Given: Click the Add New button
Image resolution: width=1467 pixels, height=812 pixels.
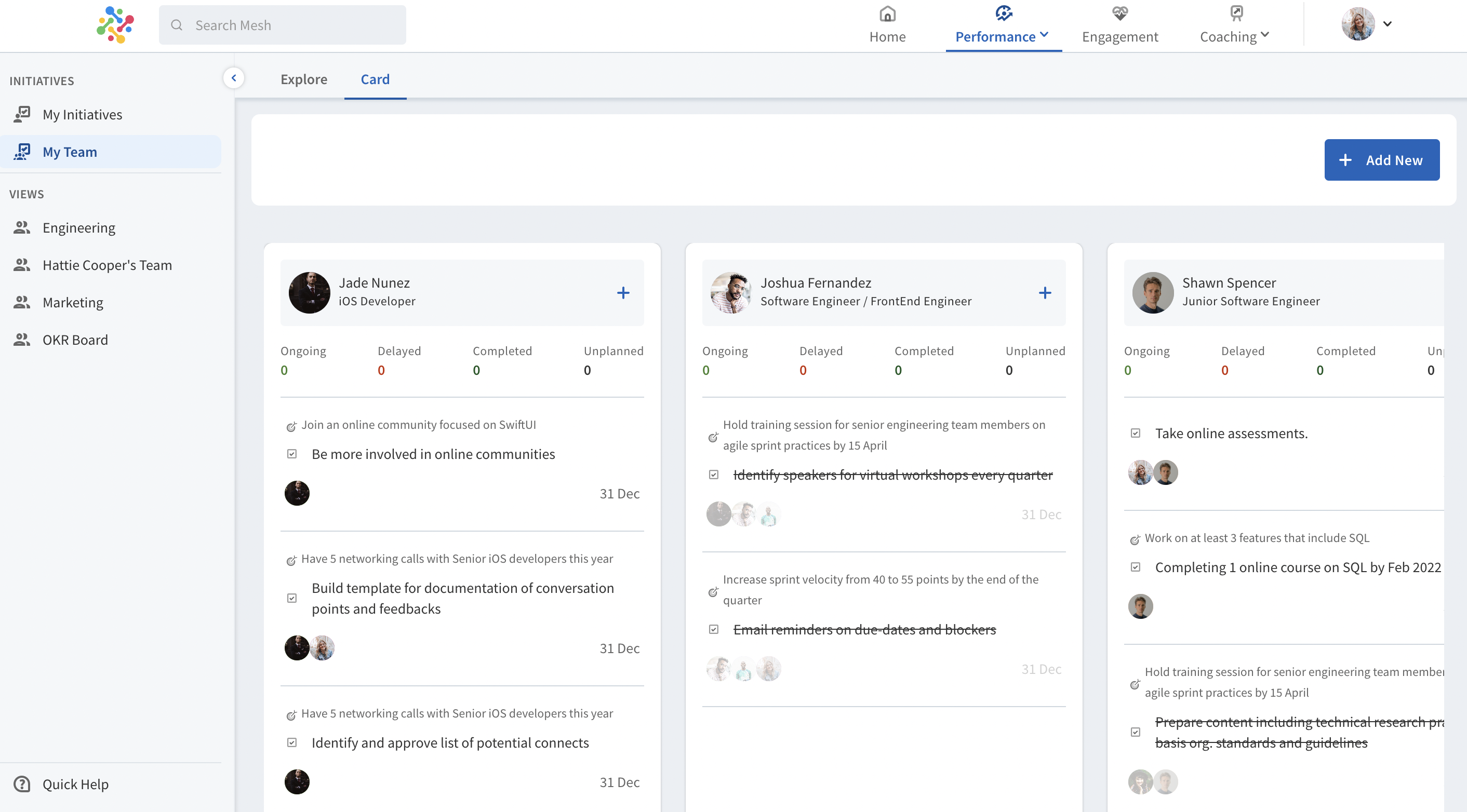Looking at the screenshot, I should click(x=1382, y=160).
